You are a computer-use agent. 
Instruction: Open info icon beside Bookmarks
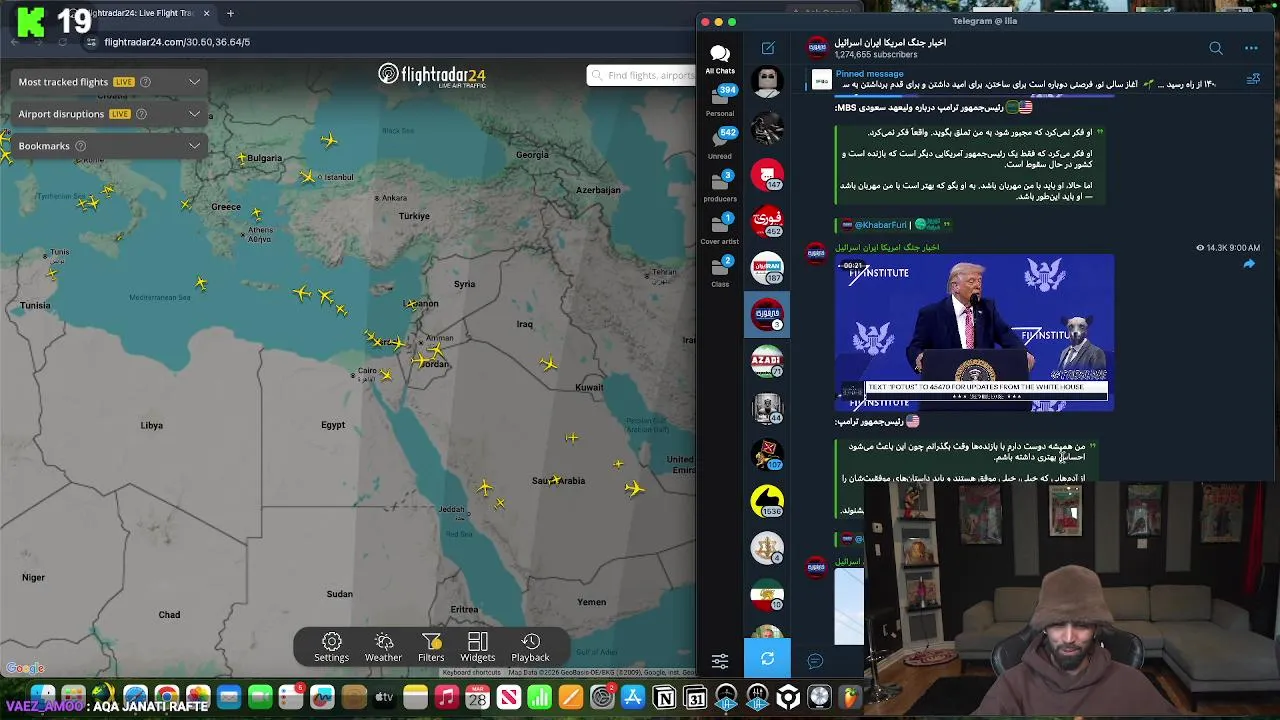[x=81, y=146]
